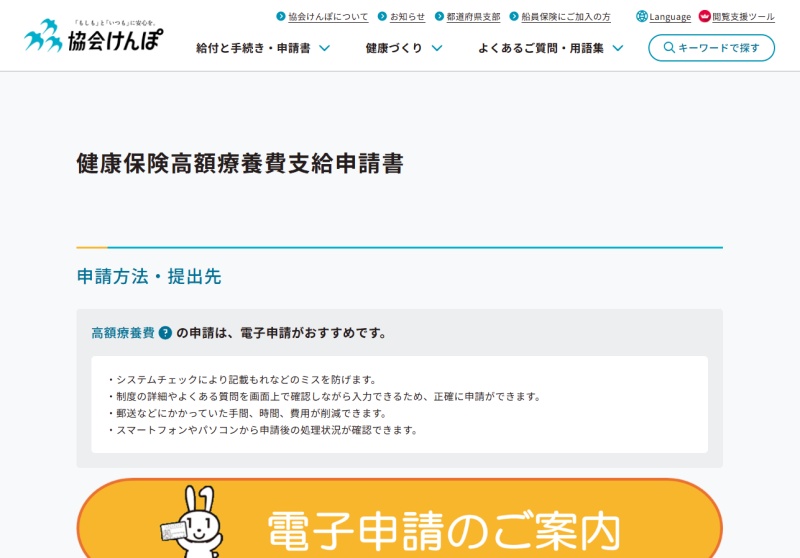
Task: Click the 閲覧支援ツール red icon
Action: 705,16
